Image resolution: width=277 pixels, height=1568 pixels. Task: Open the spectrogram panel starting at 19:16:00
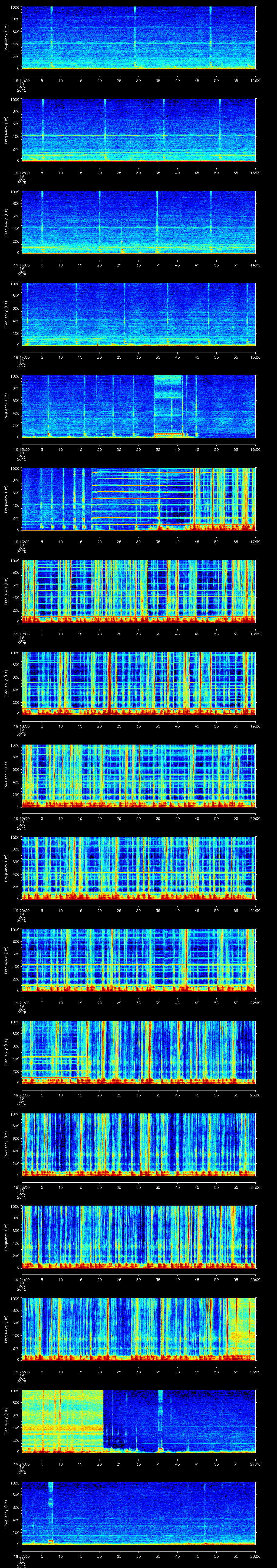click(x=139, y=499)
